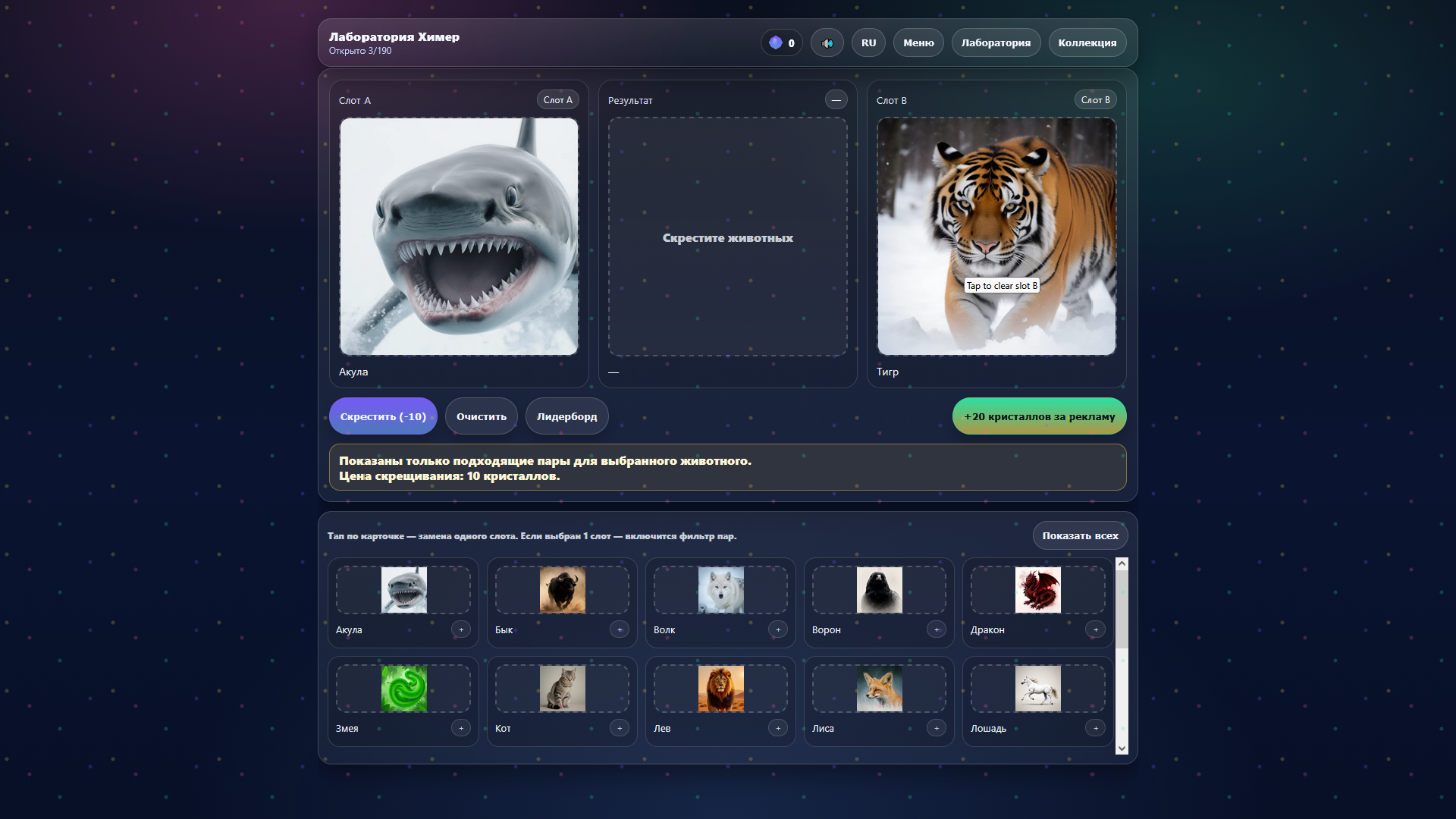Image resolution: width=1456 pixels, height=819 pixels.
Task: Open the Меню section
Action: point(918,42)
